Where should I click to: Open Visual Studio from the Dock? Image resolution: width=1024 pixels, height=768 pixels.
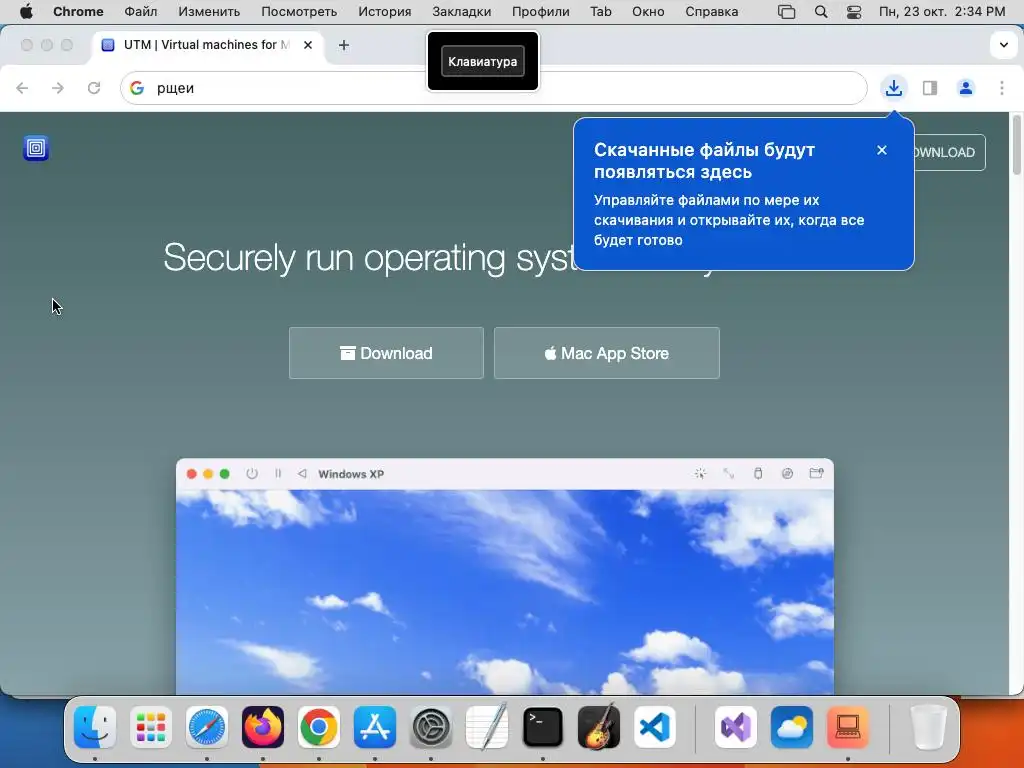coord(736,727)
